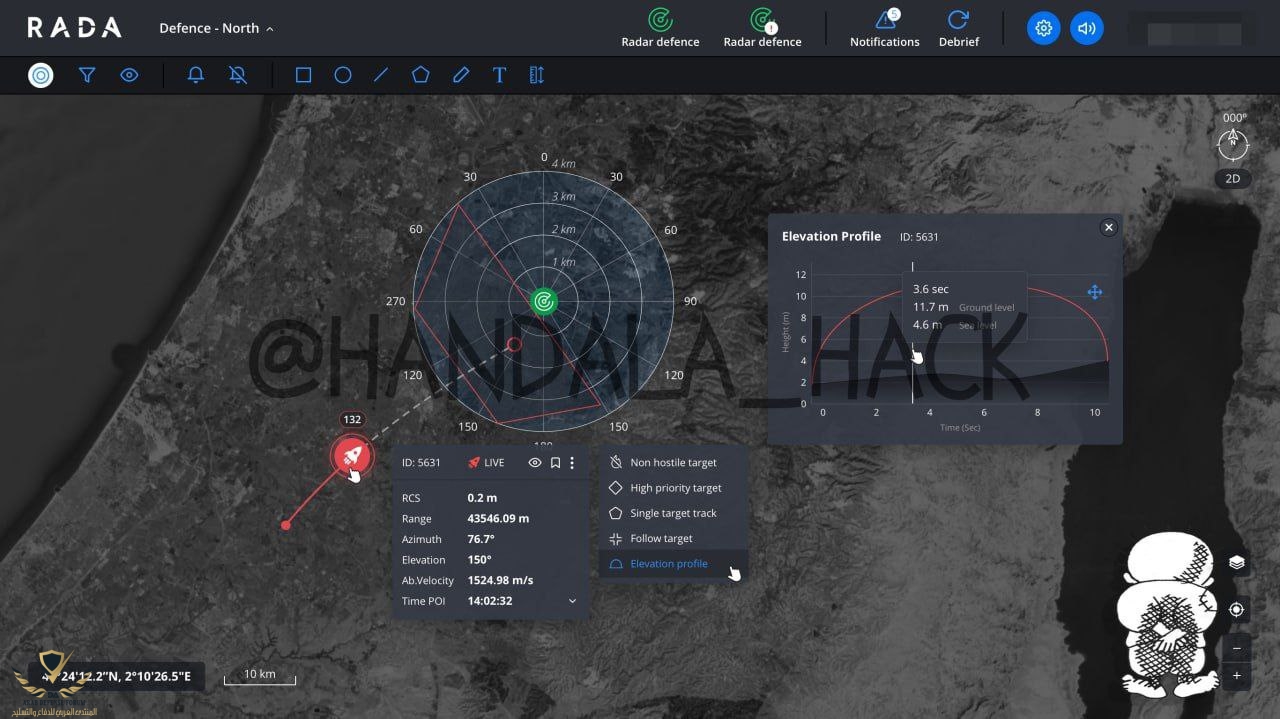1280x719 pixels.
Task: Click the RCS value 0.2 m
Action: pyautogui.click(x=482, y=498)
